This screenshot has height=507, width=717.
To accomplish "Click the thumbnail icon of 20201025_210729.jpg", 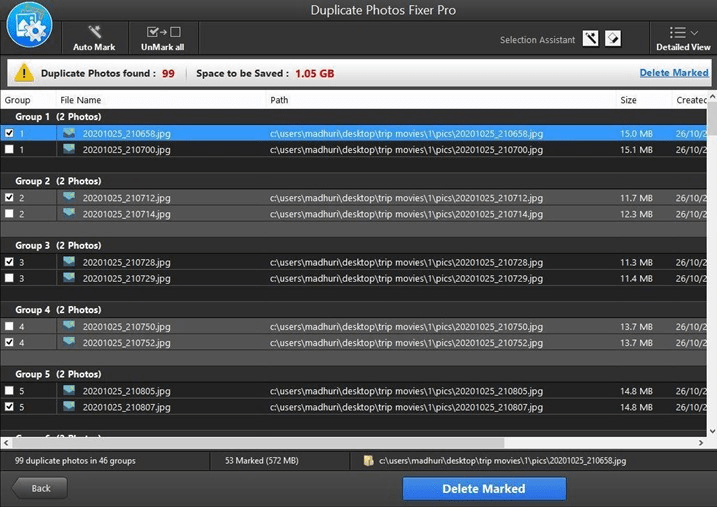I will [69, 278].
